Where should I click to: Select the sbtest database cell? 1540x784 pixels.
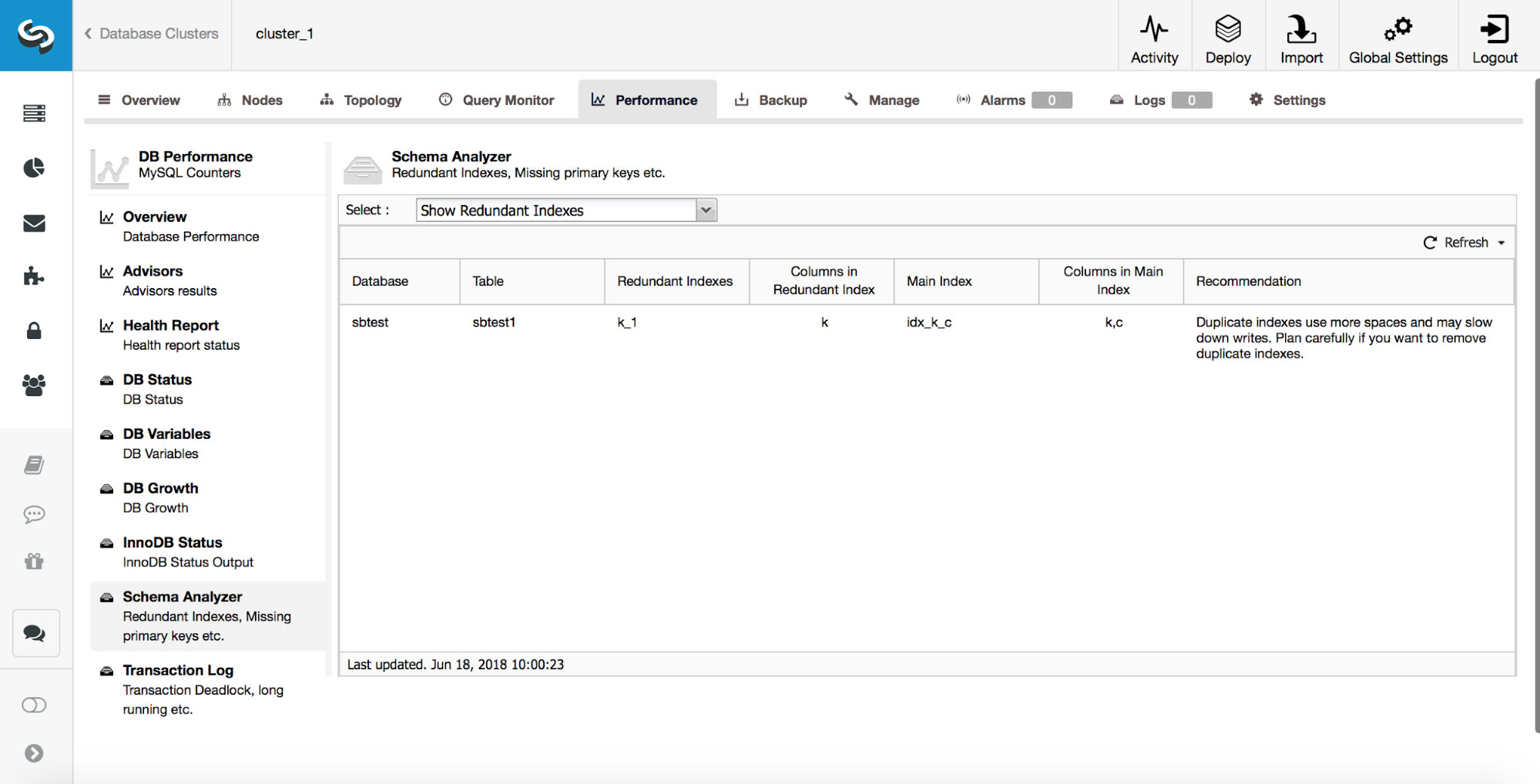tap(371, 323)
